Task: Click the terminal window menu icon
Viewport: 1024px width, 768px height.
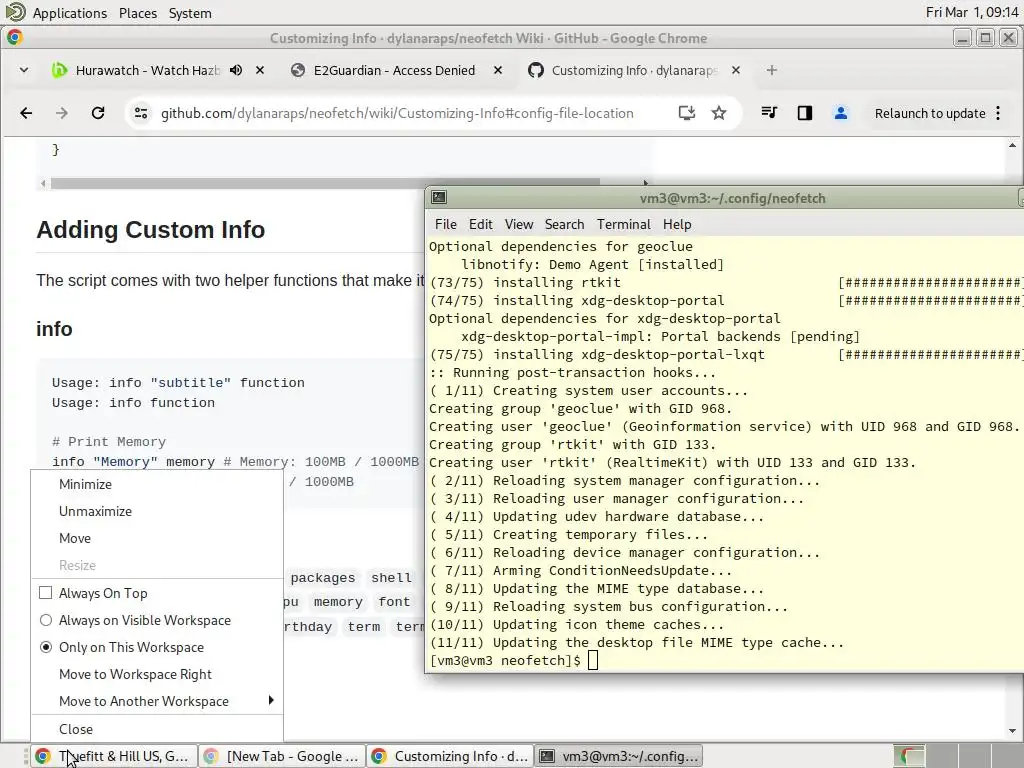Action: pyautogui.click(x=439, y=197)
